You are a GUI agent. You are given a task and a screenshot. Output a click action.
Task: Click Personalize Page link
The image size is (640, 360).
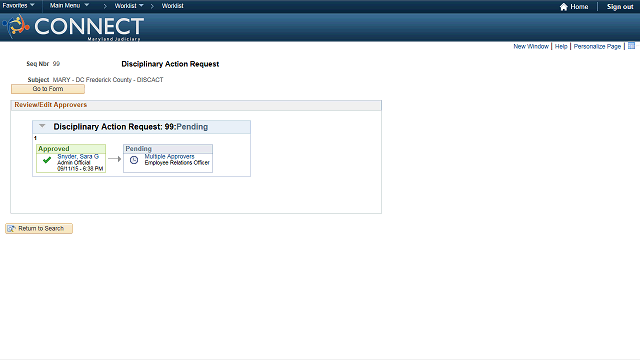[x=597, y=47]
